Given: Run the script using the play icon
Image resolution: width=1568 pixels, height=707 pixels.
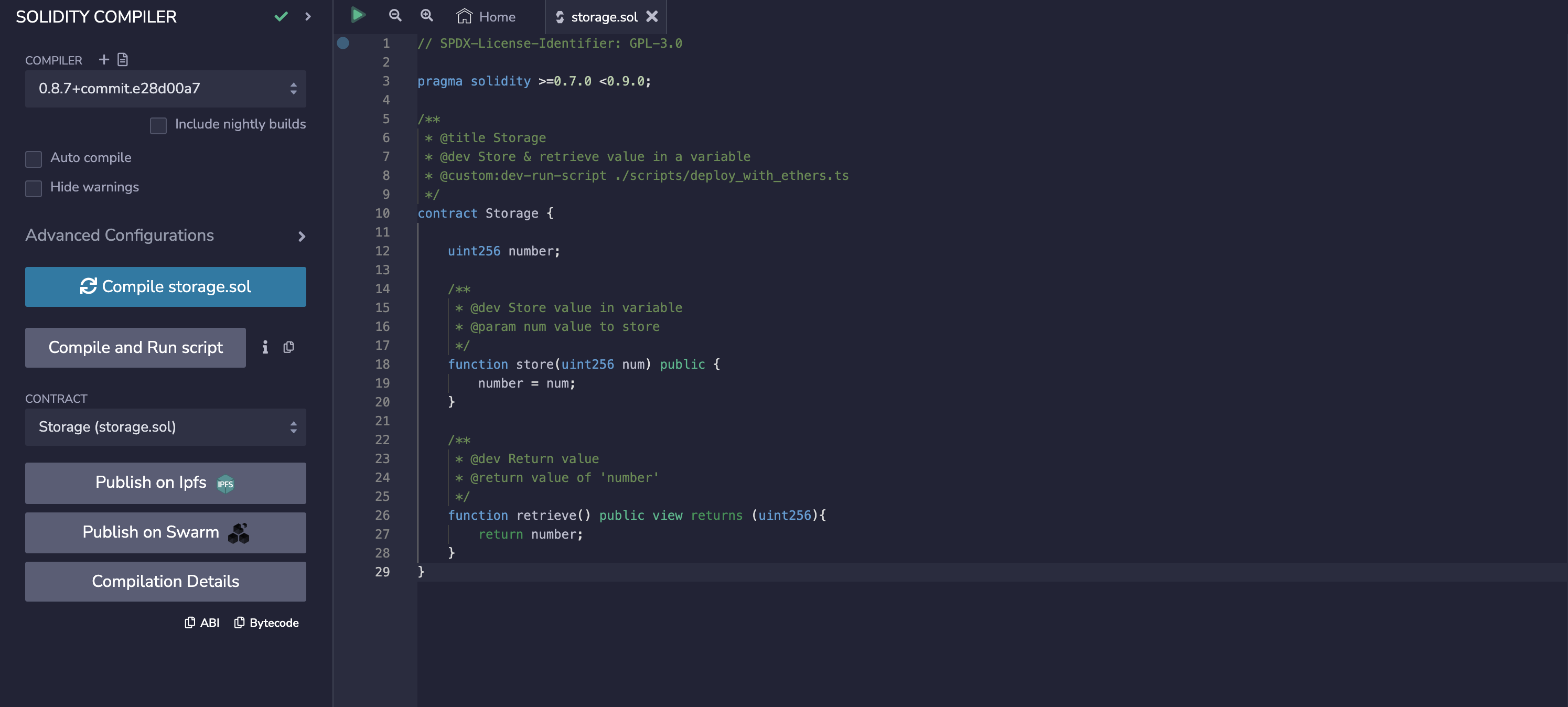Looking at the screenshot, I should pos(358,16).
